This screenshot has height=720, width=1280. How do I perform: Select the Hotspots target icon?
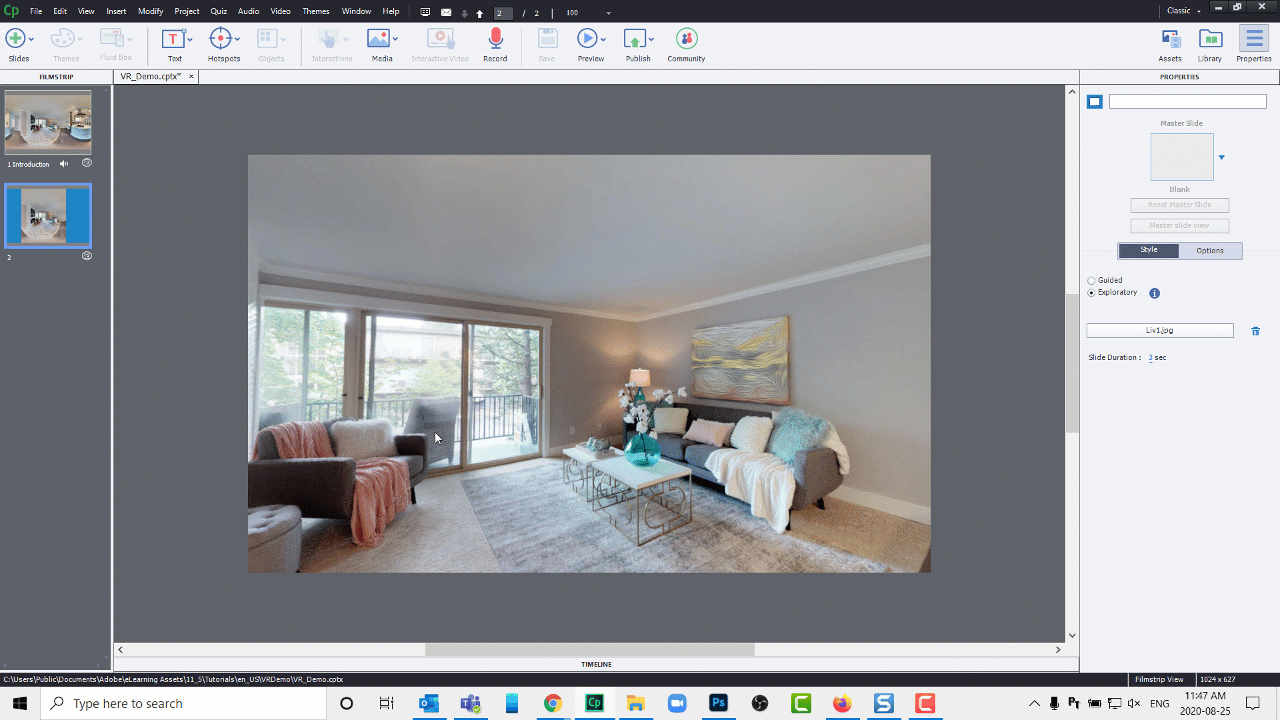(220, 38)
